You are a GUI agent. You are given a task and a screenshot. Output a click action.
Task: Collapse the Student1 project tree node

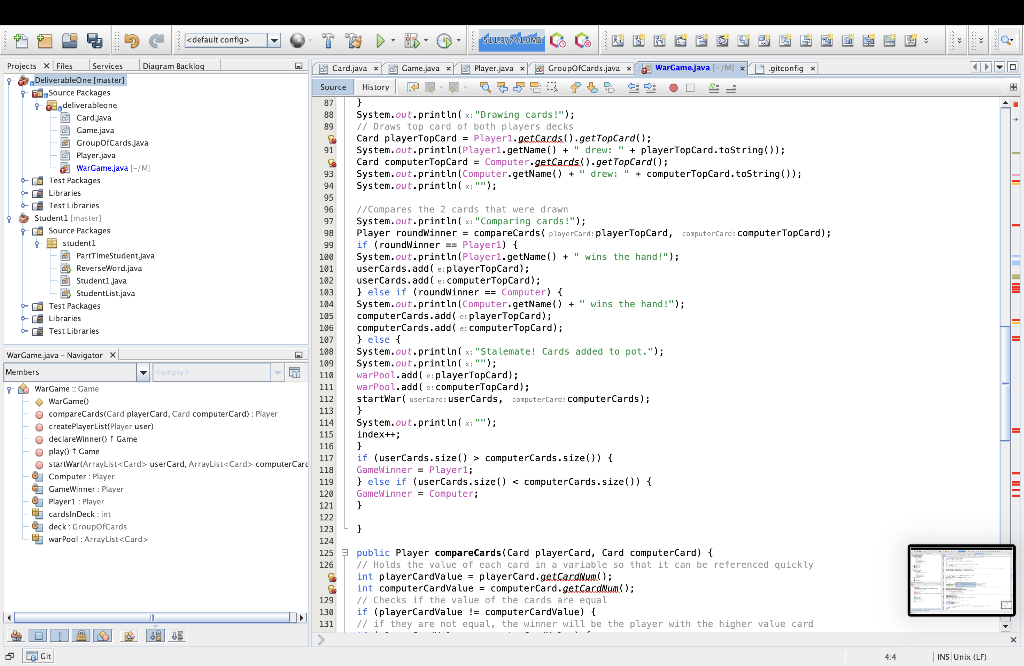click(10, 218)
